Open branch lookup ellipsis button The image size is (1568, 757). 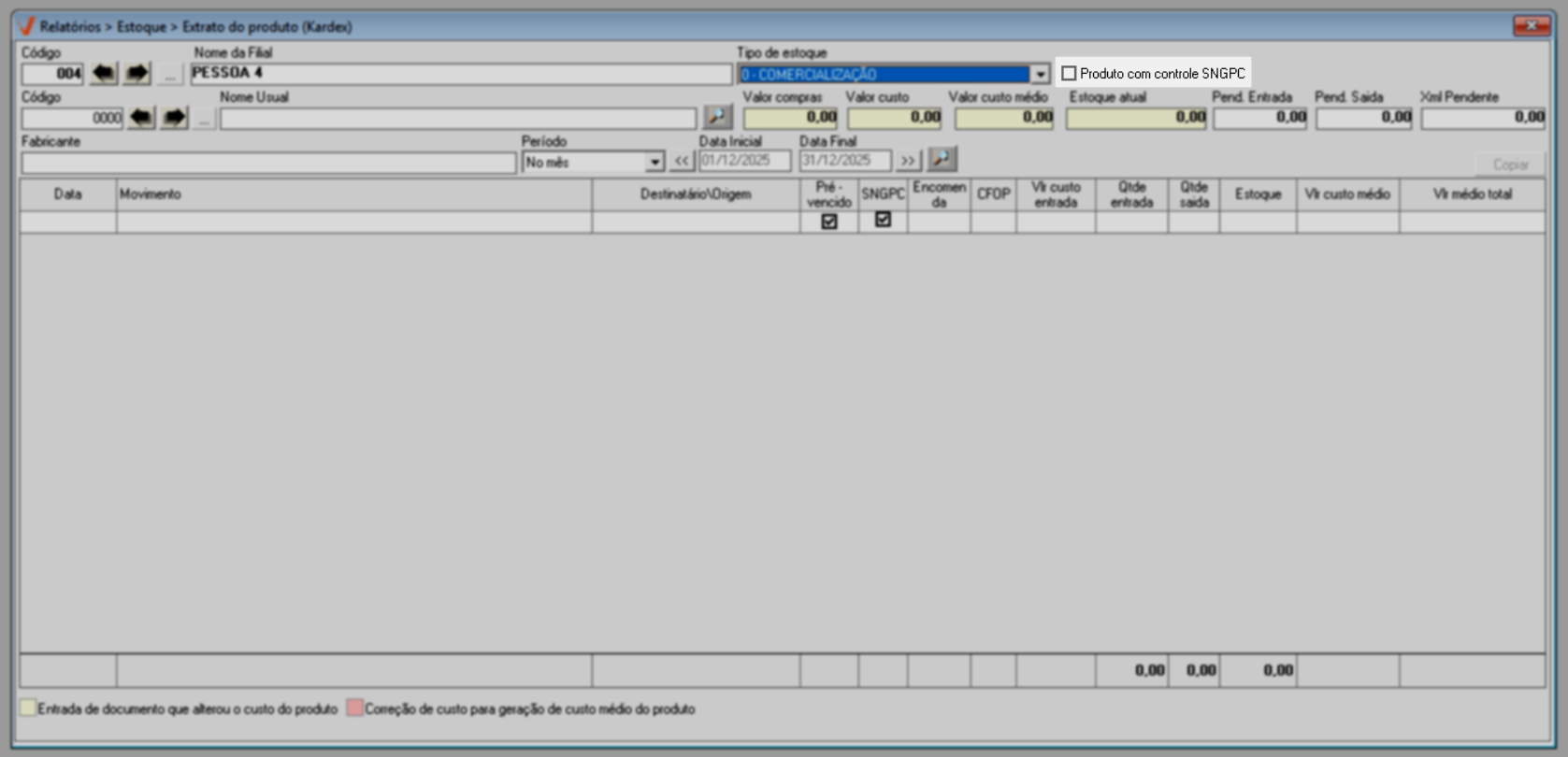(x=169, y=73)
